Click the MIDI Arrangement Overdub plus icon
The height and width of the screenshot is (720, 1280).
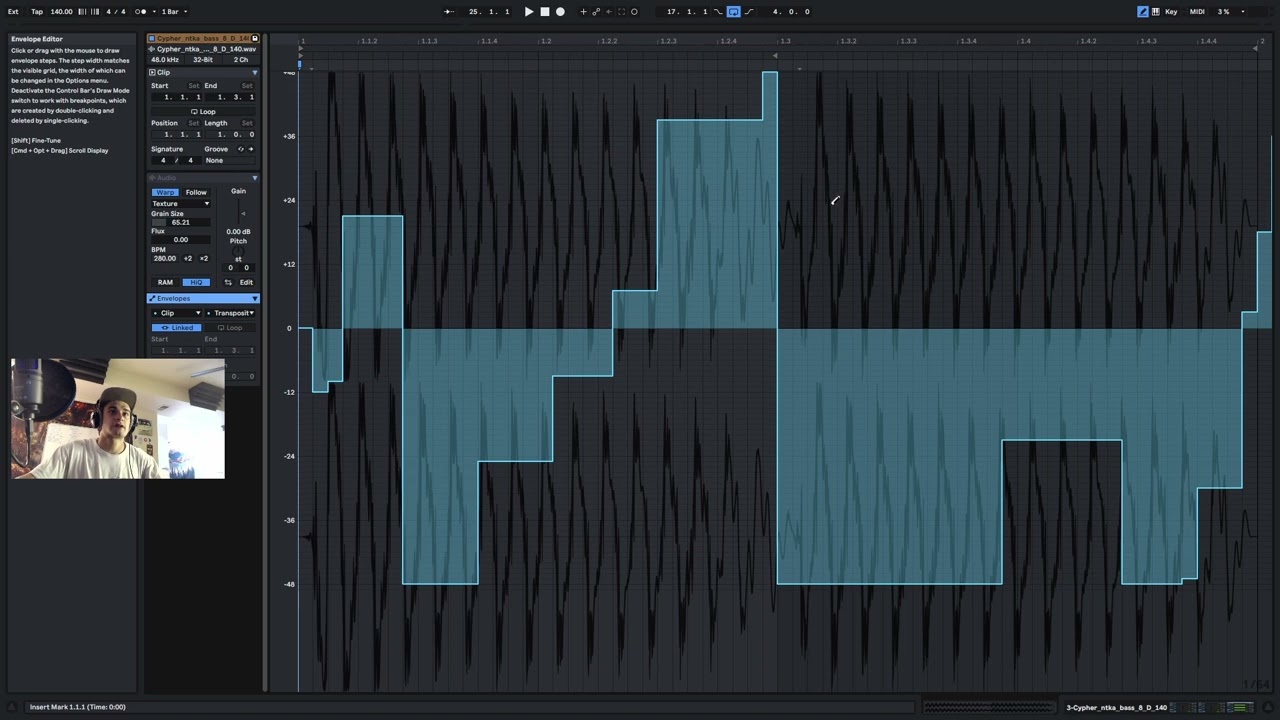[584, 12]
